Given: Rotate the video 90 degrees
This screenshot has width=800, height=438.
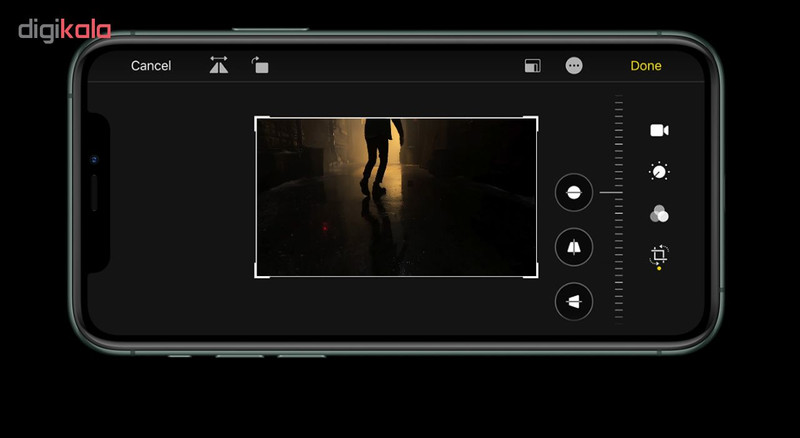Looking at the screenshot, I should coord(260,66).
